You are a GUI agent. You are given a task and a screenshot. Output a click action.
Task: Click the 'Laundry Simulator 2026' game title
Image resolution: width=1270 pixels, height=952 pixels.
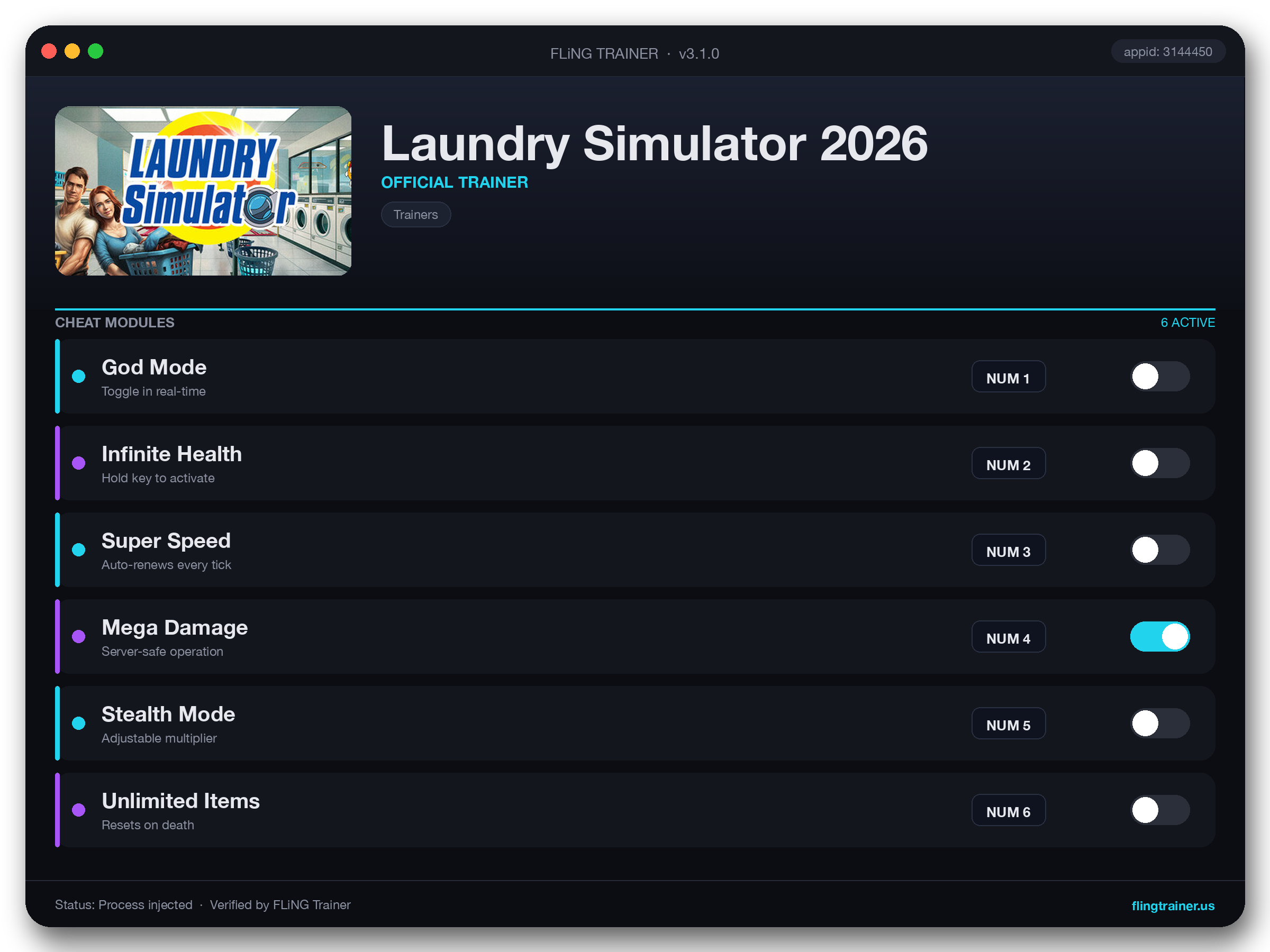coord(655,143)
